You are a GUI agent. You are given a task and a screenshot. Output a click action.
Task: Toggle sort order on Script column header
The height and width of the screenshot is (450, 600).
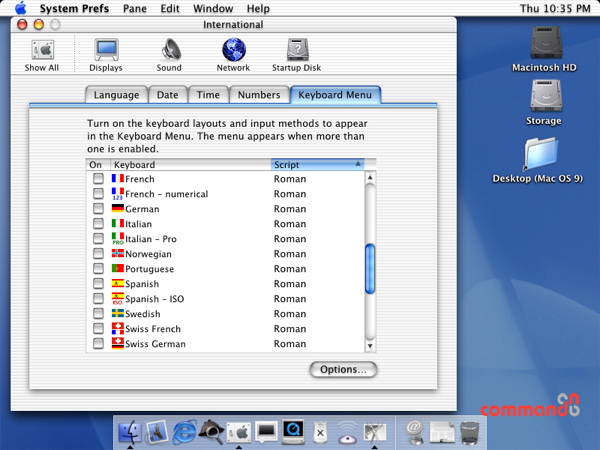pyautogui.click(x=318, y=165)
